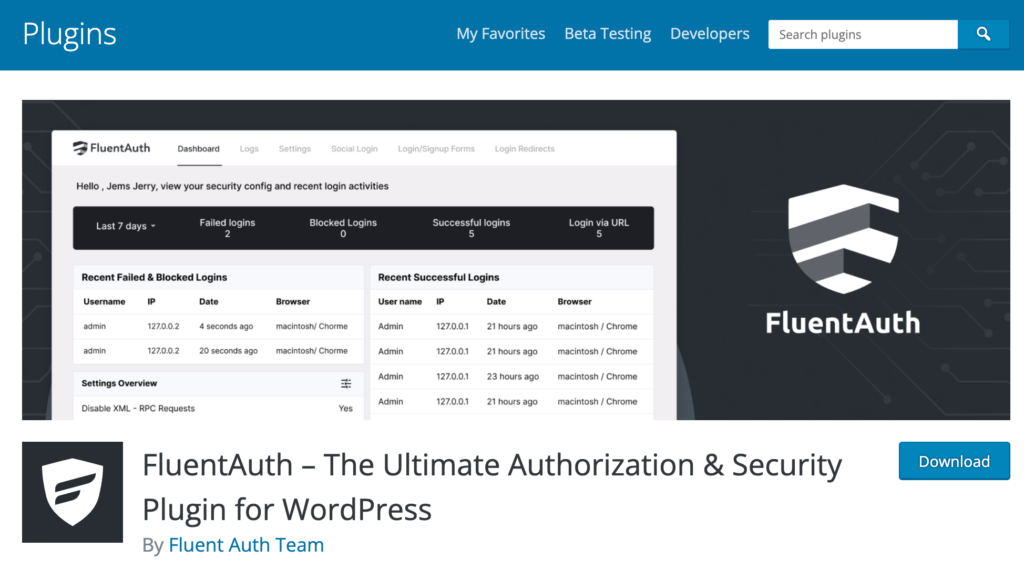
Task: Click the Login via URL 5 stat
Action: click(599, 228)
